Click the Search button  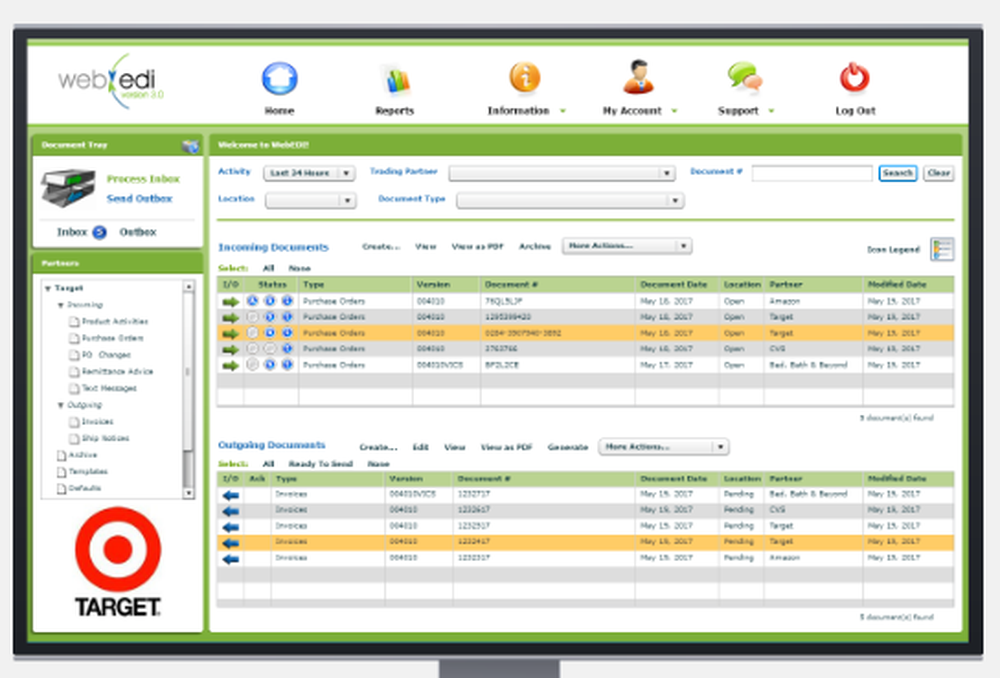(x=898, y=173)
